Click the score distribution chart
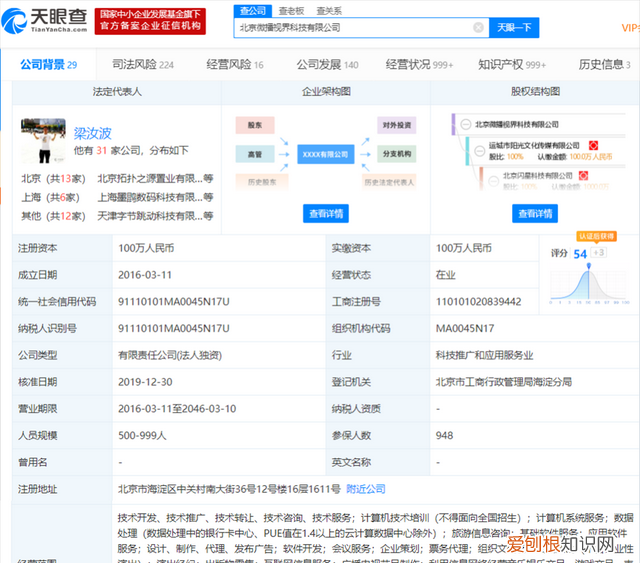 pyautogui.click(x=589, y=284)
